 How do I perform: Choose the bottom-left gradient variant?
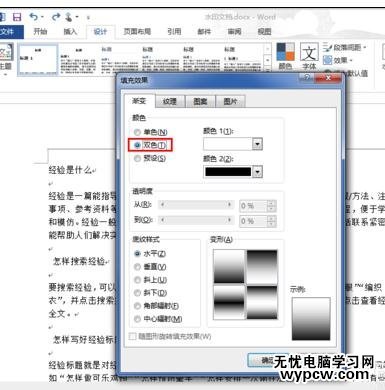click(229, 302)
